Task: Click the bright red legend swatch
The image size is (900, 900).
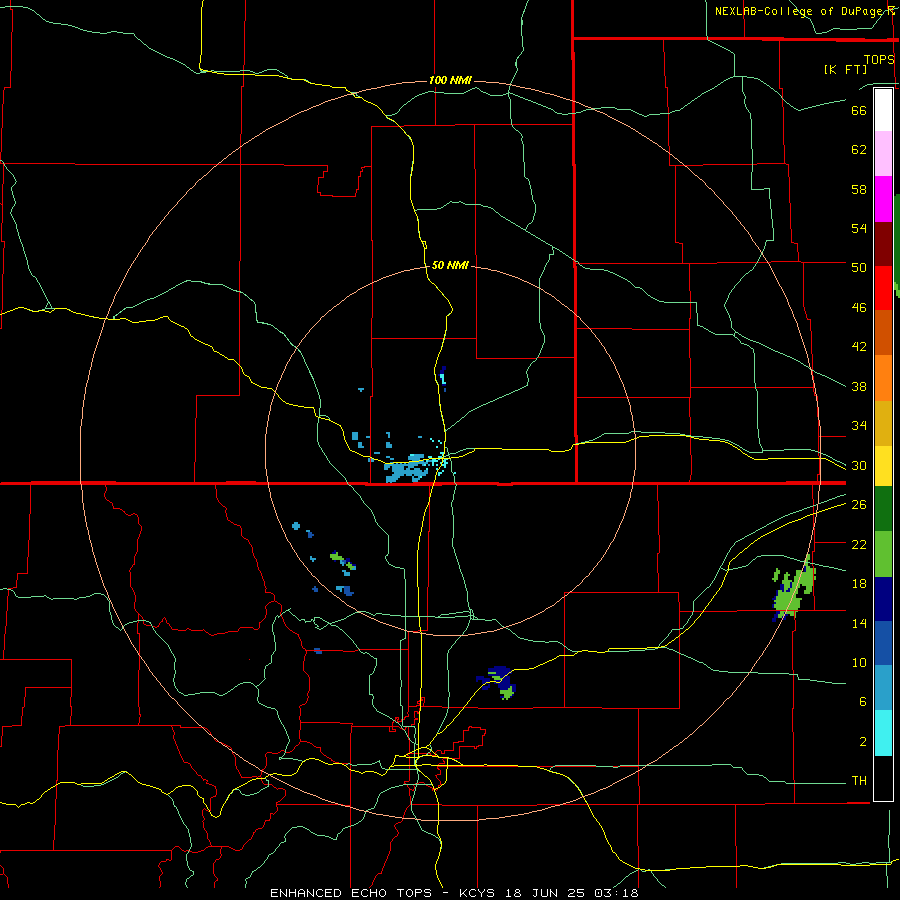Action: (883, 288)
